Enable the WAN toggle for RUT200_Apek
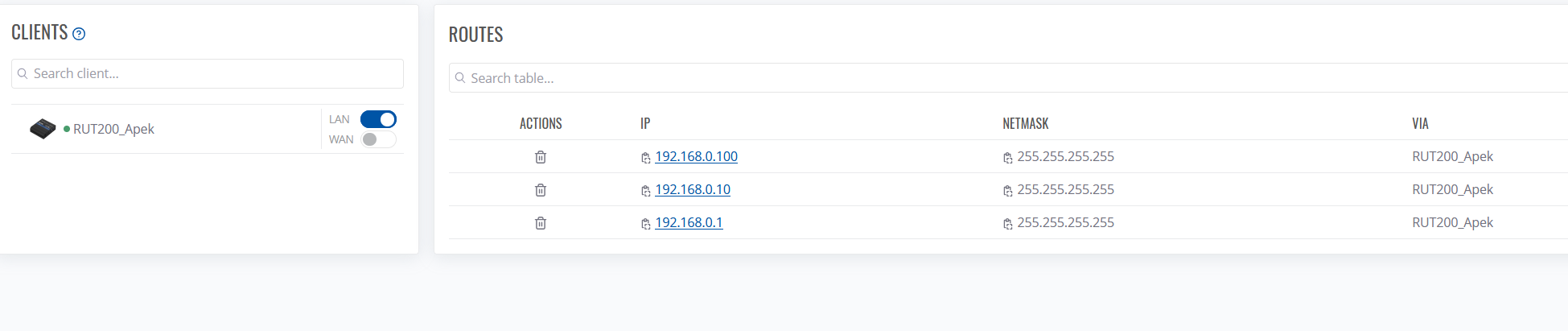Image resolution: width=1568 pixels, height=331 pixels. click(x=378, y=139)
